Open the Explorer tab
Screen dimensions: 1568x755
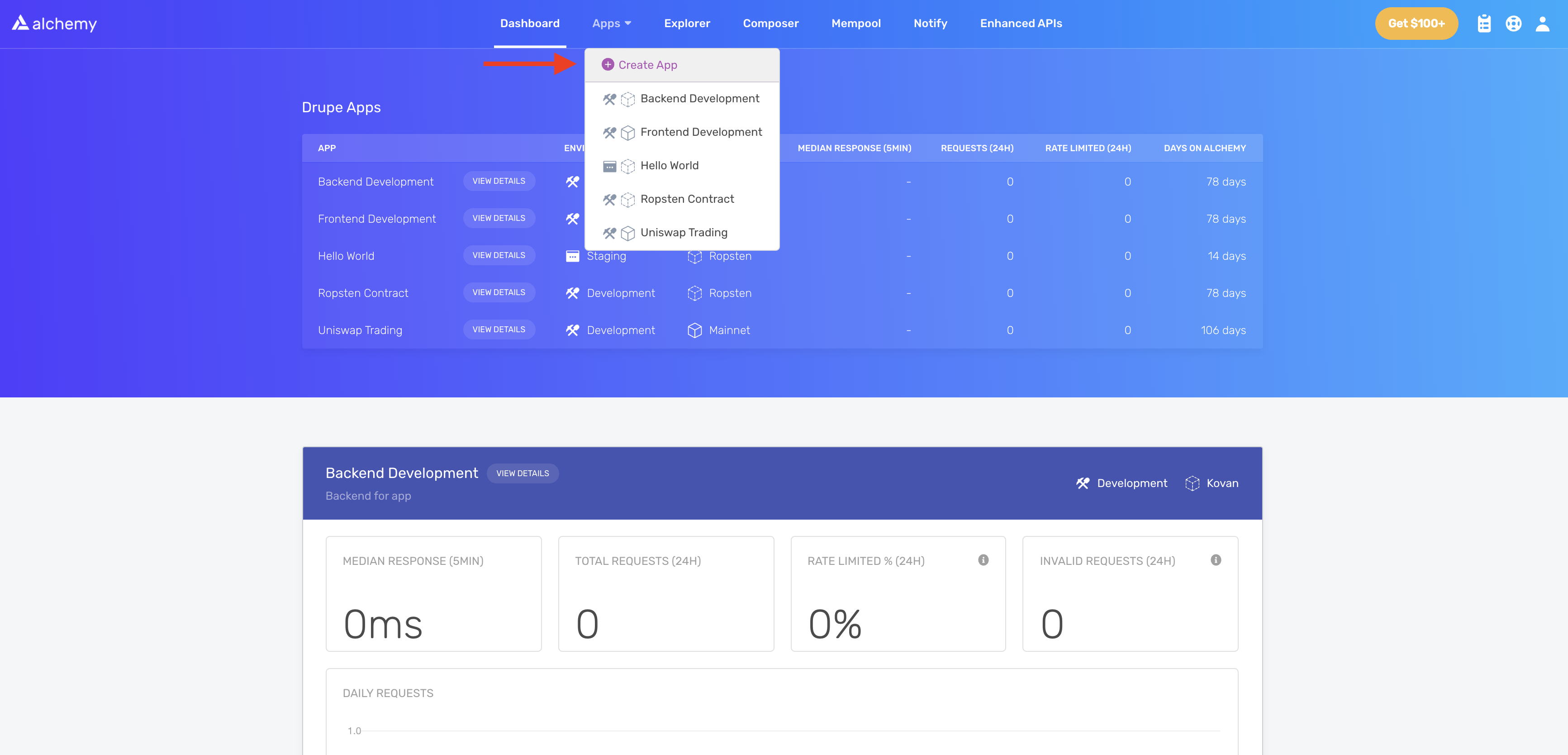pyautogui.click(x=687, y=23)
